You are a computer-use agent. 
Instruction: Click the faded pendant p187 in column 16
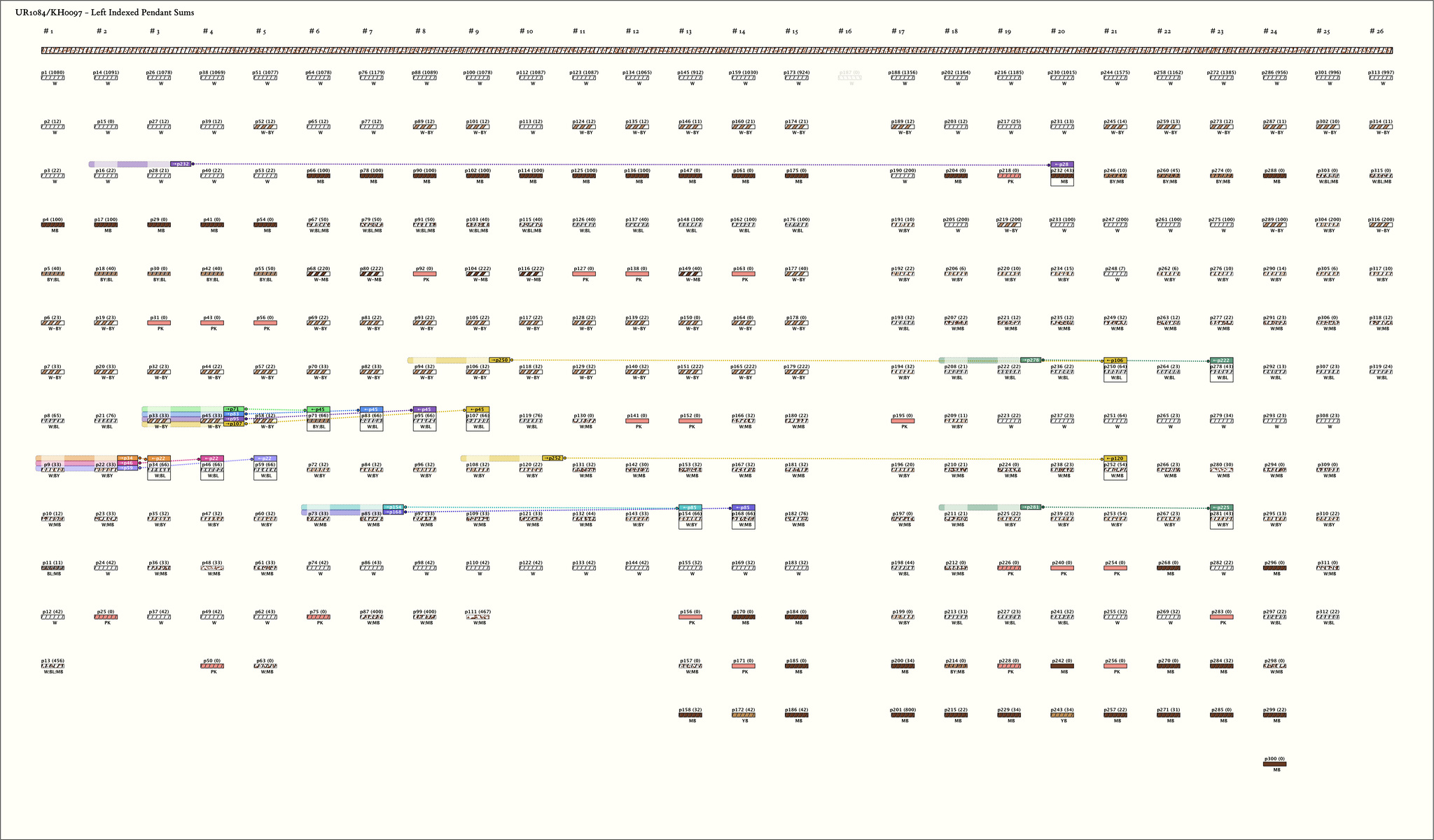(x=849, y=78)
